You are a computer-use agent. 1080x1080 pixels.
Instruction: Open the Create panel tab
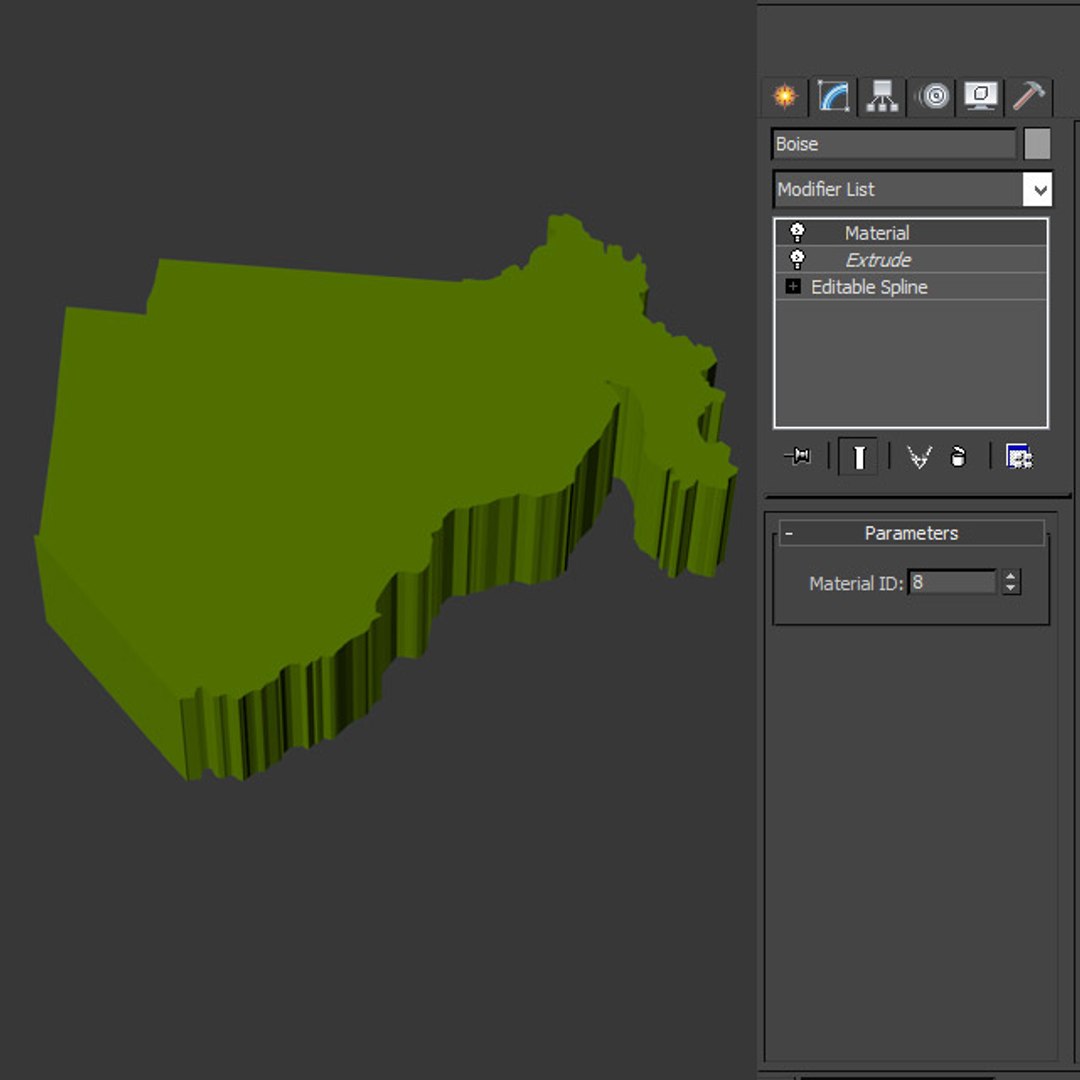point(785,96)
